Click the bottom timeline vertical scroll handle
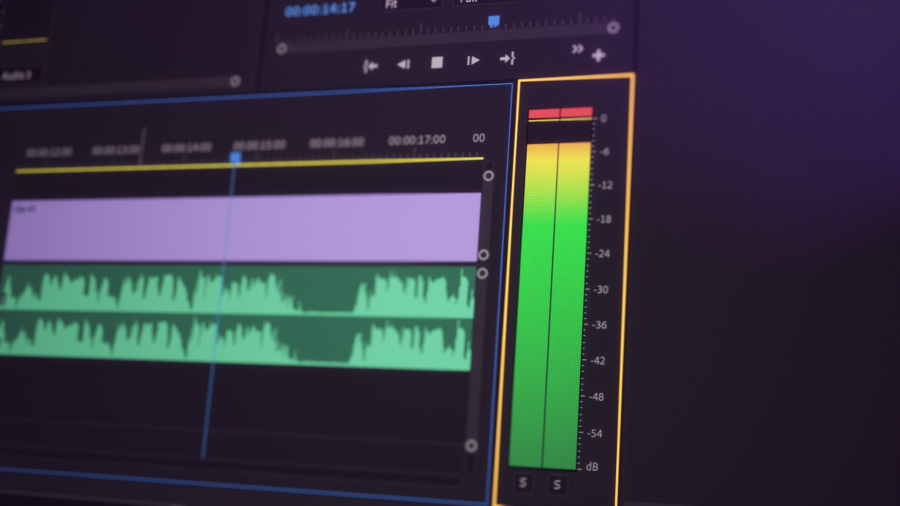 (x=471, y=446)
